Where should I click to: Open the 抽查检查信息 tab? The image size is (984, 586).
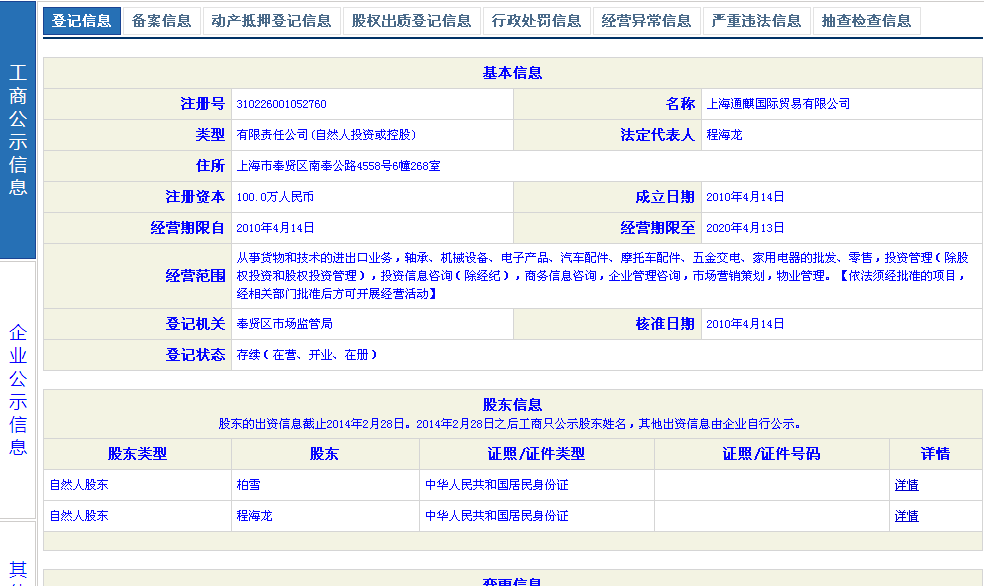(x=866, y=21)
